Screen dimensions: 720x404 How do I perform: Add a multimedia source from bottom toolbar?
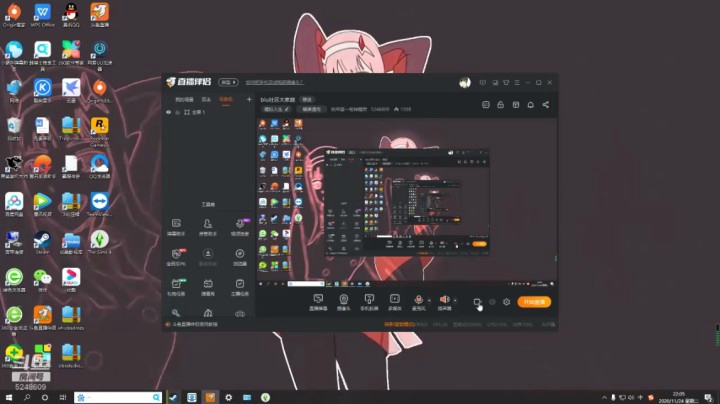[394, 302]
